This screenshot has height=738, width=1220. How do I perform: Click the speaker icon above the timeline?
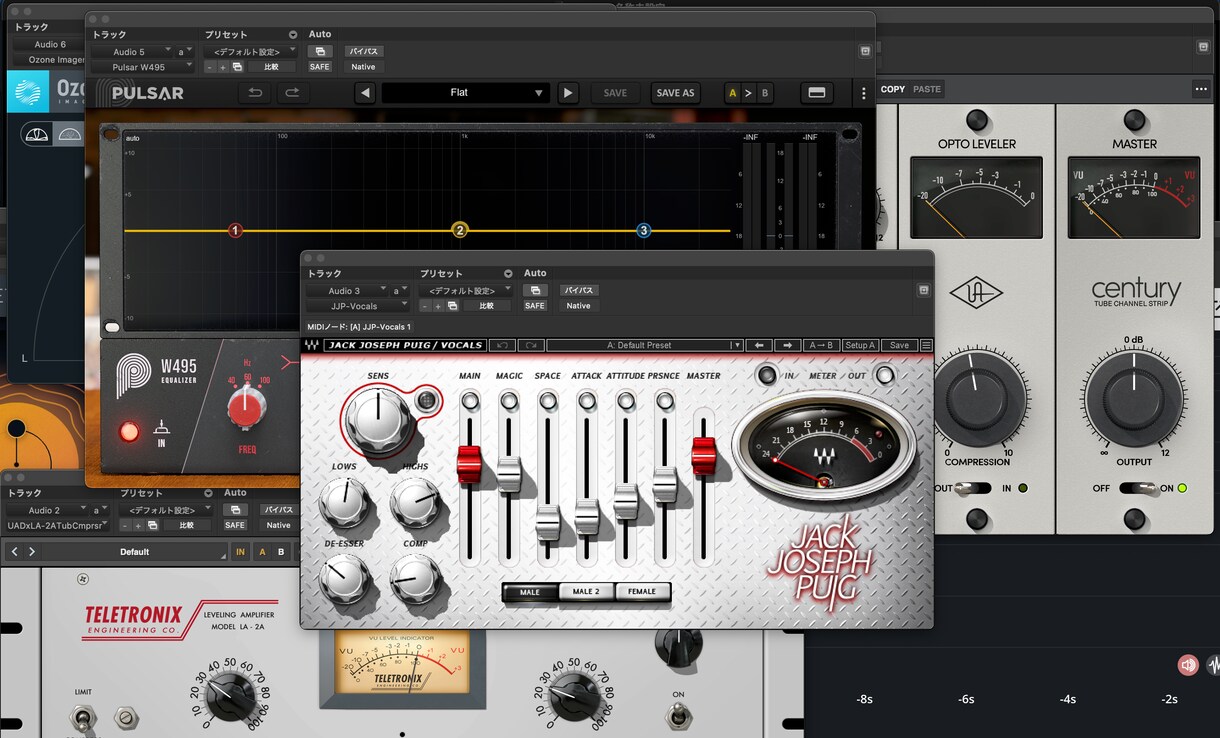tap(1188, 664)
